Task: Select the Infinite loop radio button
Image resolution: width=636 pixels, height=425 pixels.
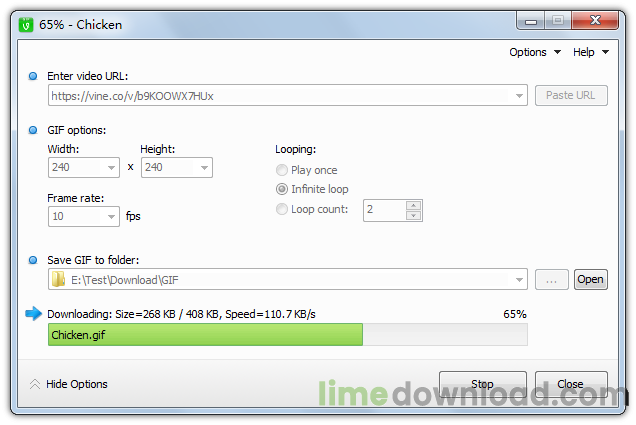Action: 281,189
